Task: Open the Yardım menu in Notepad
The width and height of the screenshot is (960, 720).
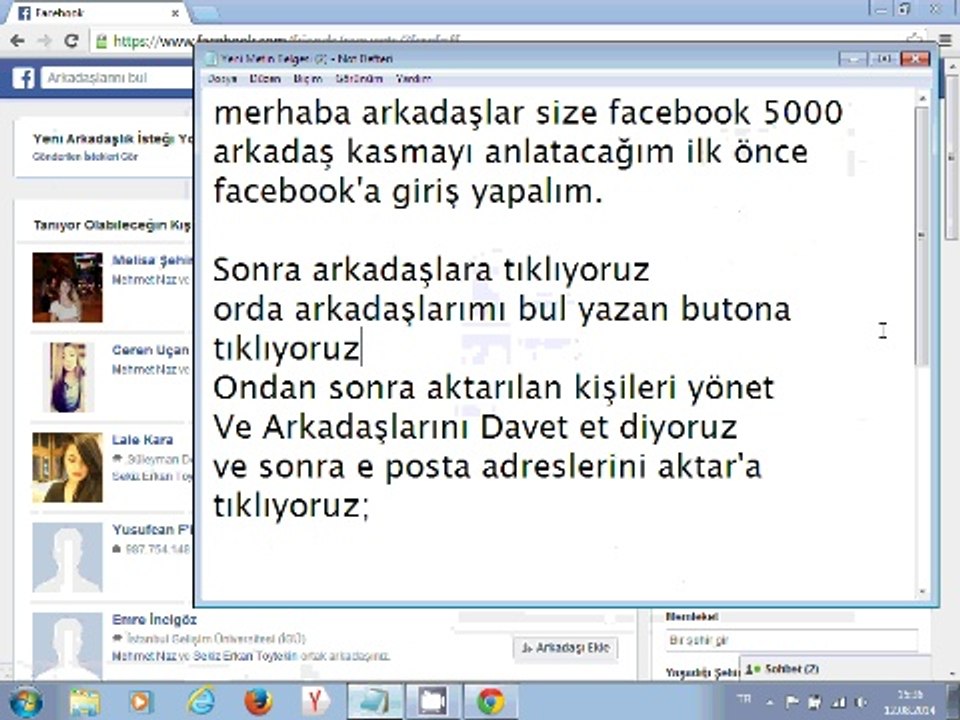Action: point(413,79)
